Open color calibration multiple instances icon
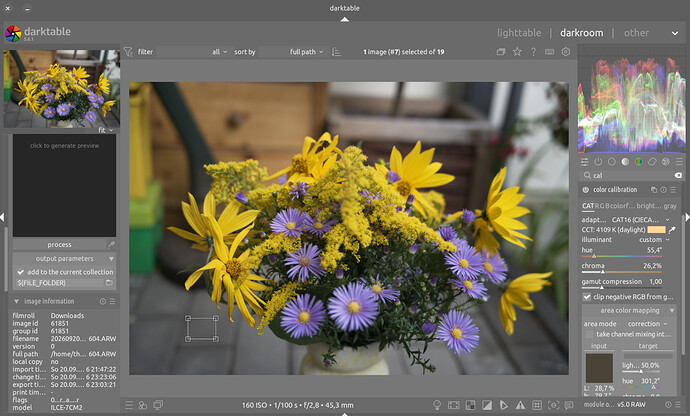690x416 pixels. 654,190
